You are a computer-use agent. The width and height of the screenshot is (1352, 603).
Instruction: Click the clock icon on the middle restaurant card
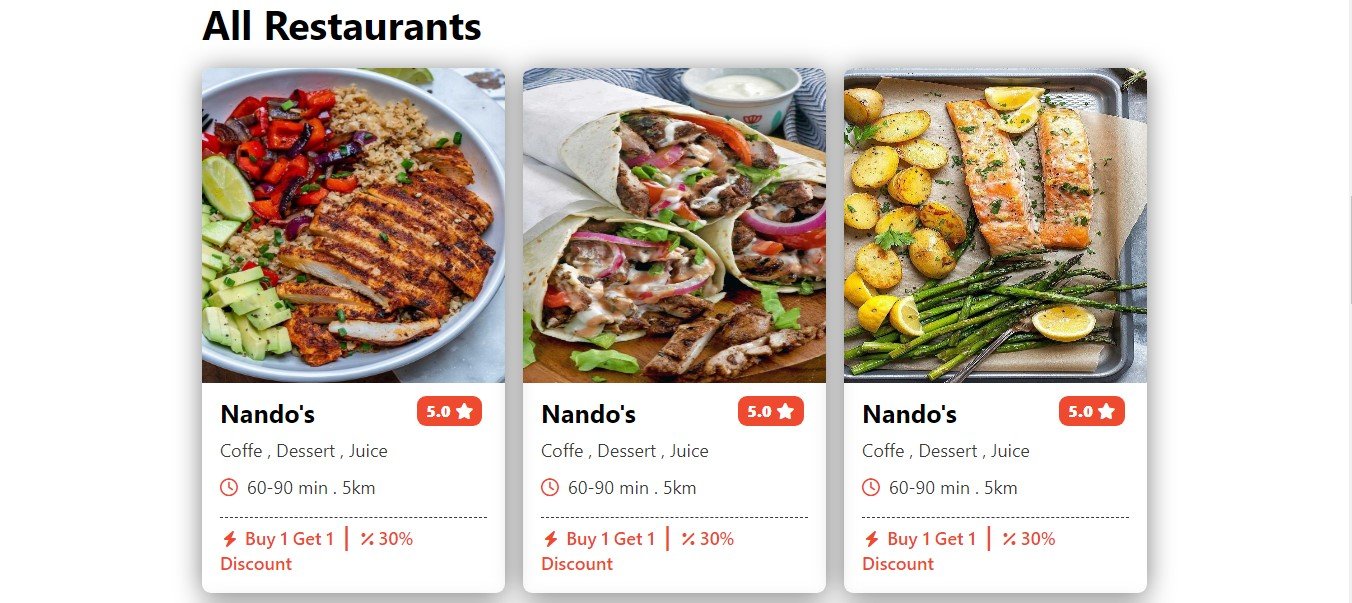click(550, 487)
